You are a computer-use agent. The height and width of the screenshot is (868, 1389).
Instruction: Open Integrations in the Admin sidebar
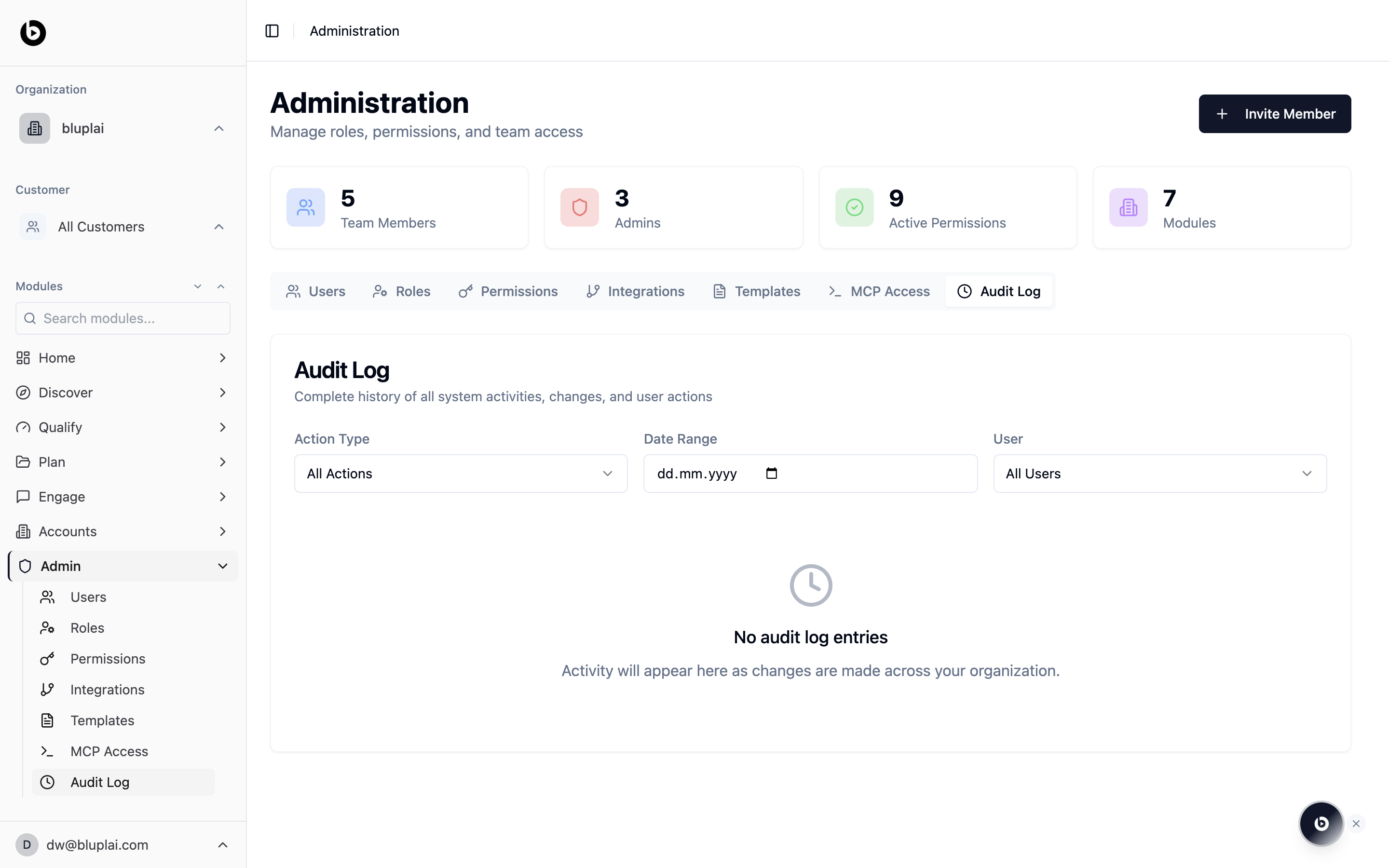[x=108, y=690]
